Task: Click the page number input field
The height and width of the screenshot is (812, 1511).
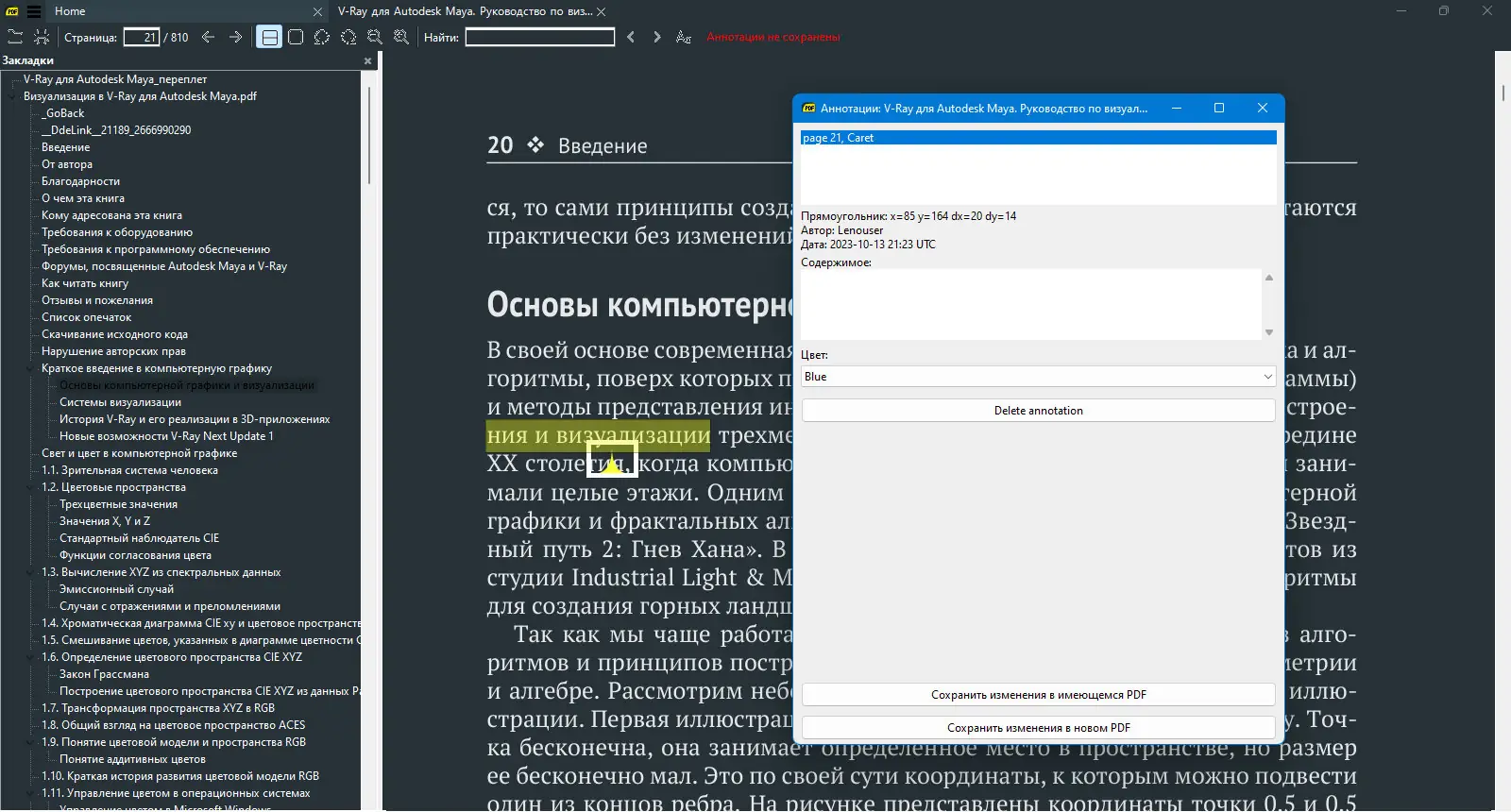Action: (142, 37)
